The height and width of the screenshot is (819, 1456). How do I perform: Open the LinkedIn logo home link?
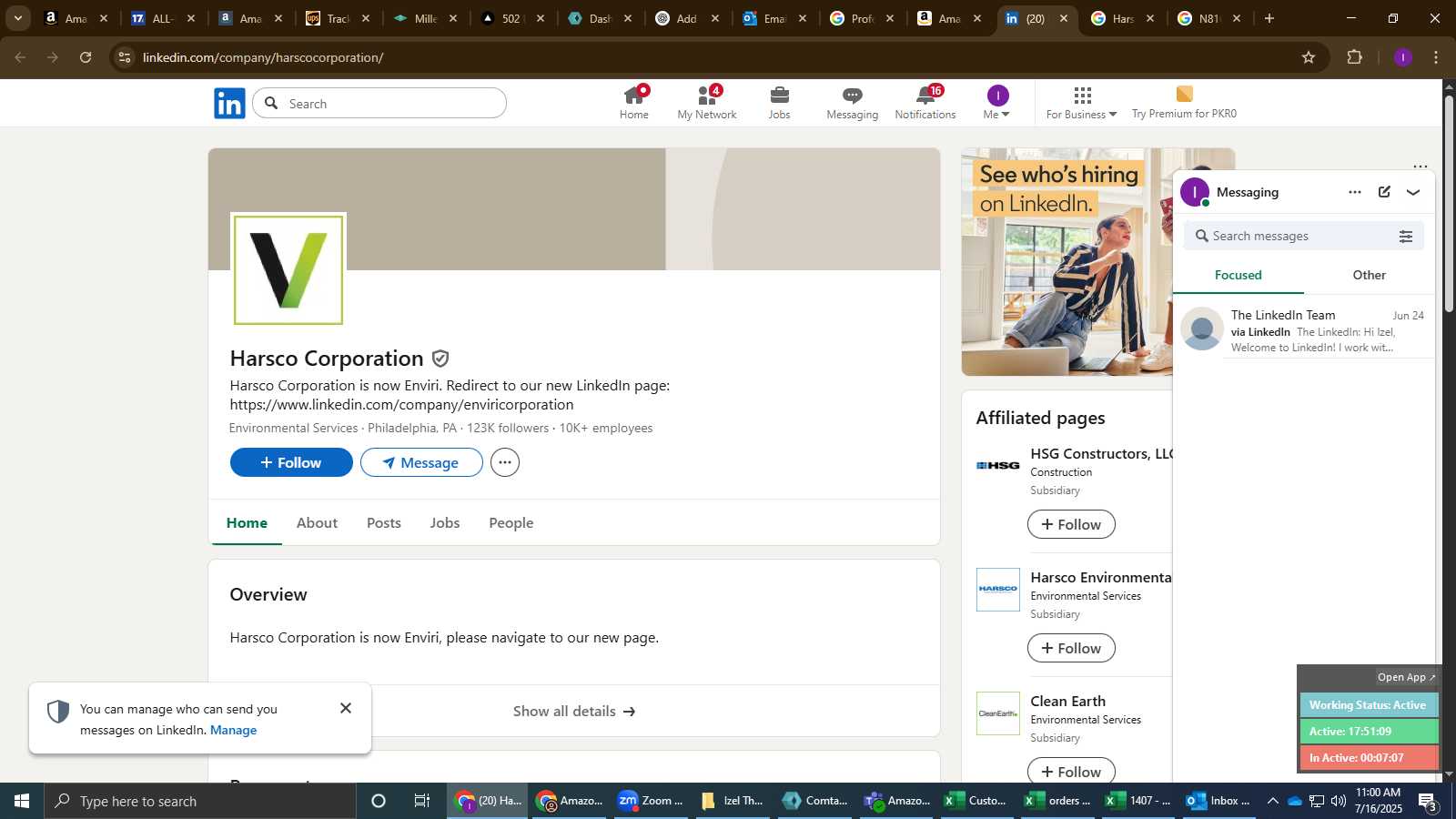coord(229,104)
